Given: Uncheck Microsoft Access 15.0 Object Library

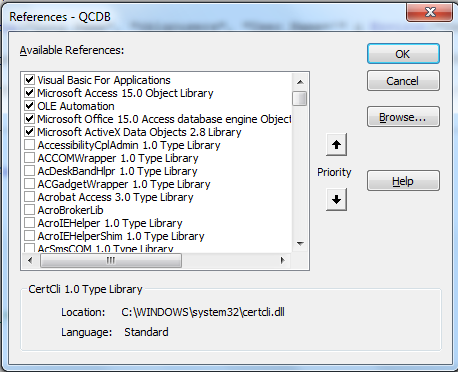Looking at the screenshot, I should [x=29, y=93].
